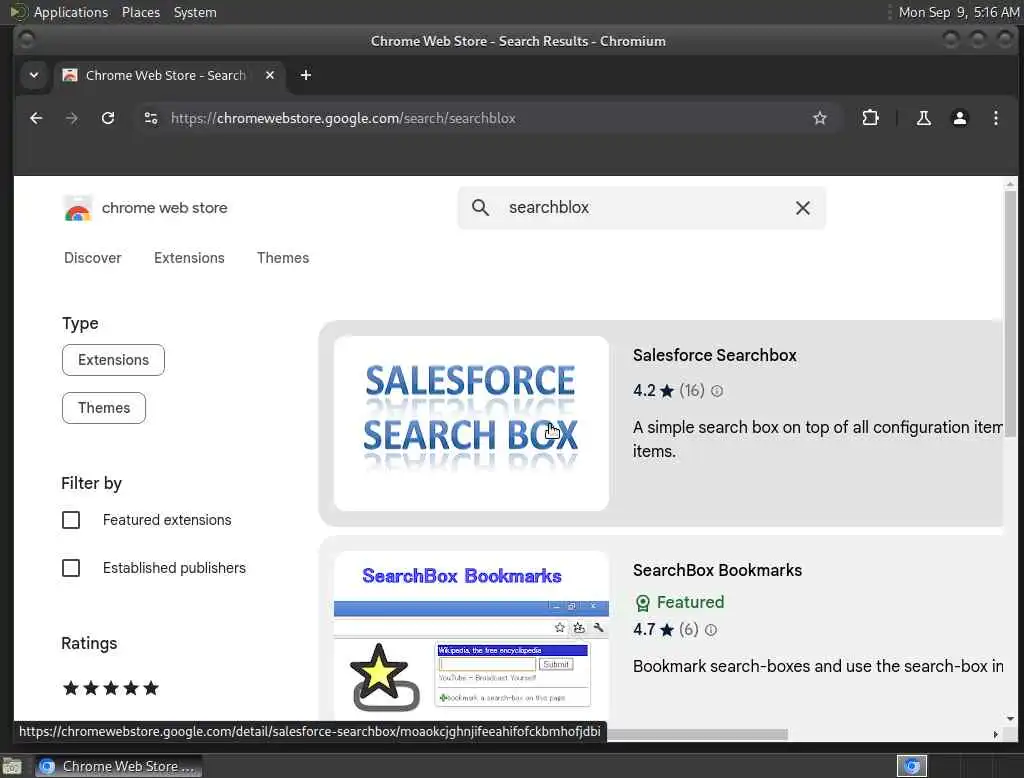Click the searchblox search field
Image resolution: width=1024 pixels, height=778 pixels.
coord(641,208)
